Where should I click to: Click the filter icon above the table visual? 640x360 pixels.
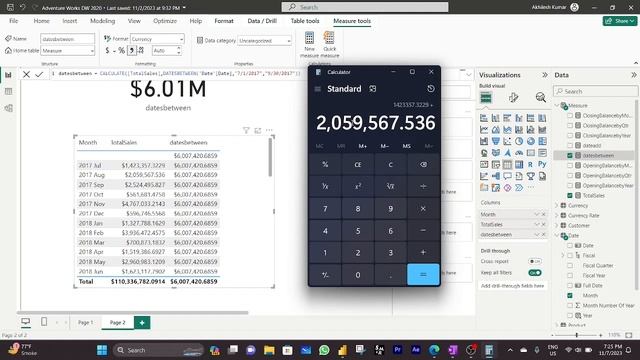(x=246, y=130)
